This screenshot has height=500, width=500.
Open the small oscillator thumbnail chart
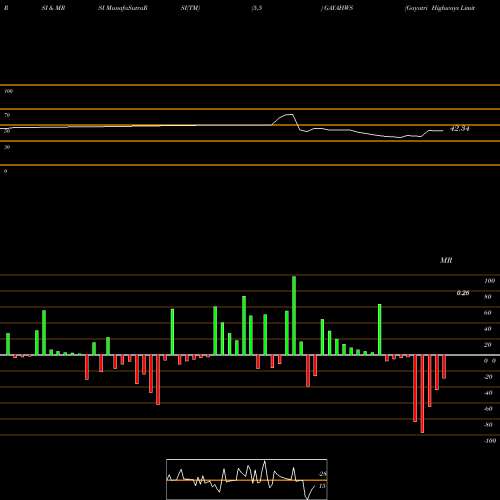(x=247, y=479)
